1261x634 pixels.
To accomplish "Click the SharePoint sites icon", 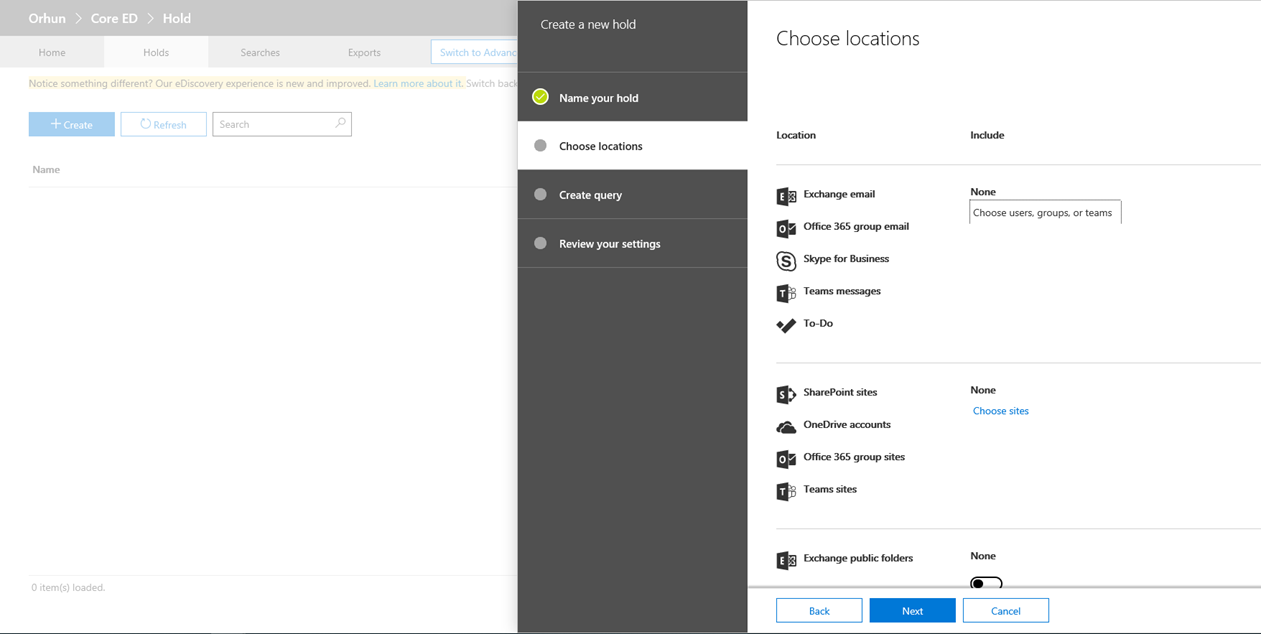I will (x=786, y=394).
